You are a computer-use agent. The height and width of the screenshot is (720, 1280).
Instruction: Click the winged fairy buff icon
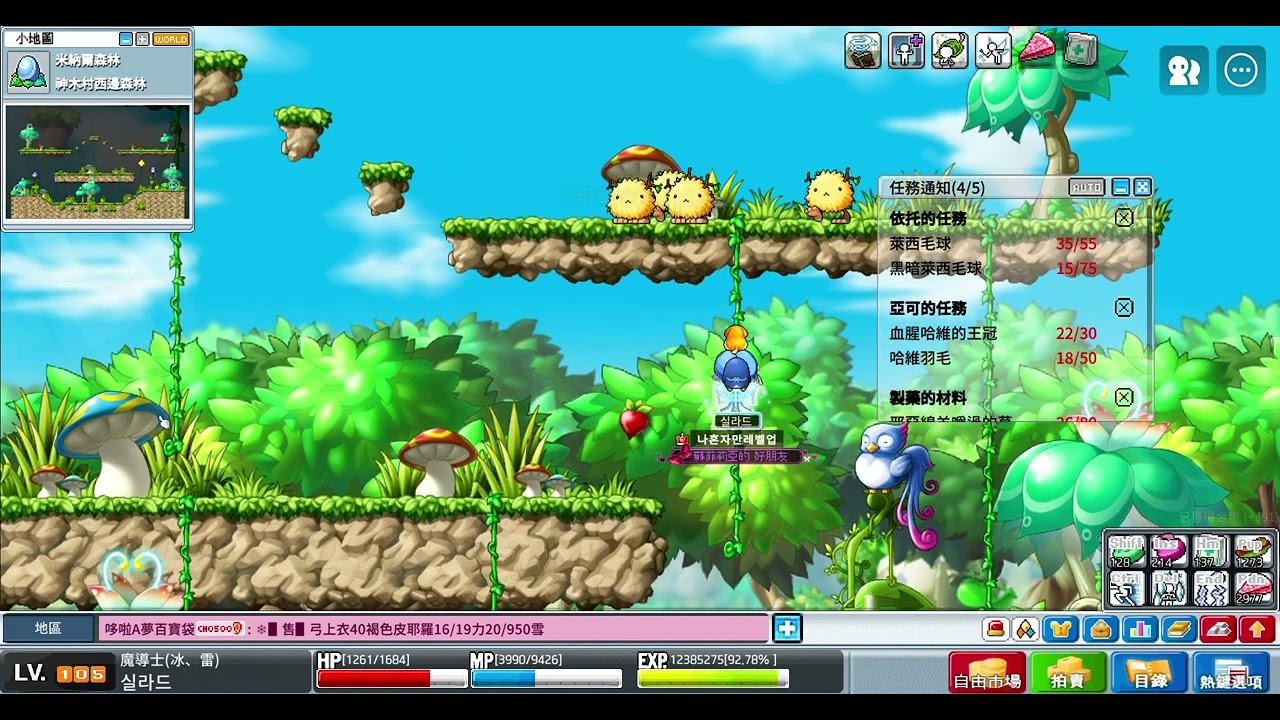click(993, 50)
